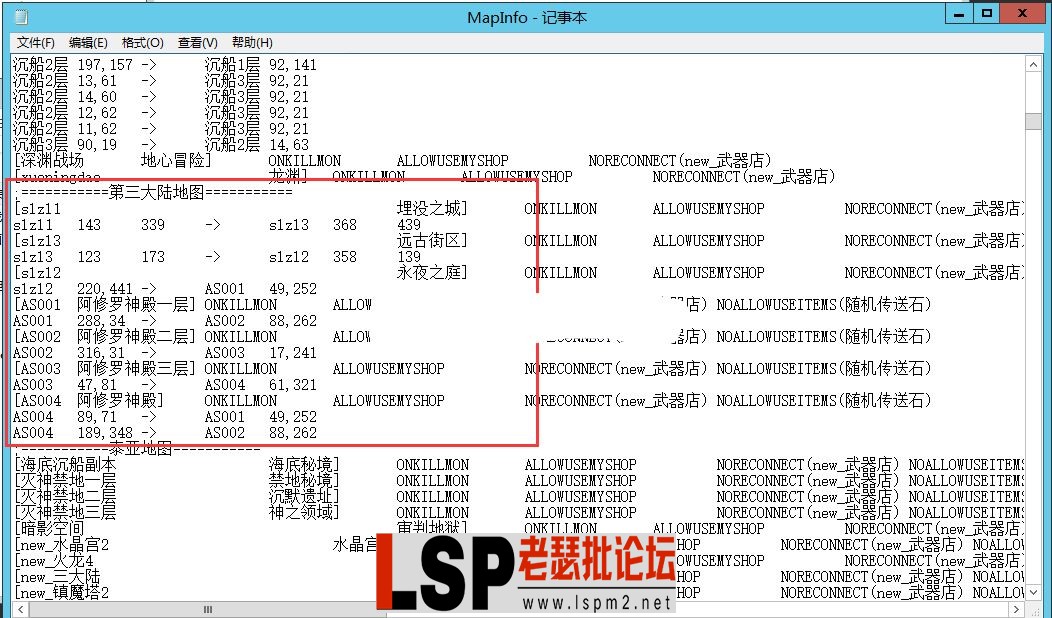
Task: Click the text "禁地秘境]"
Action: (x=304, y=481)
